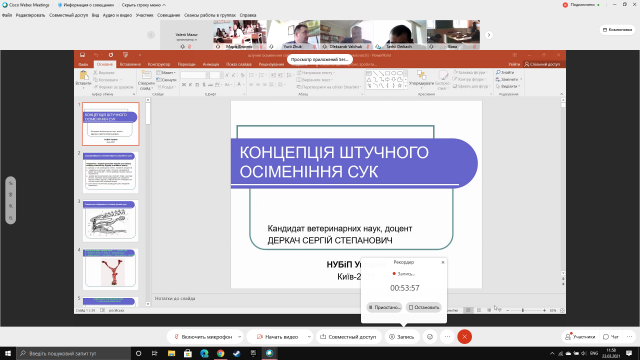Screen dimensions: 640x360
Task: Select slide 2 thumbnail in PowerPoint panel
Action: [x=110, y=172]
